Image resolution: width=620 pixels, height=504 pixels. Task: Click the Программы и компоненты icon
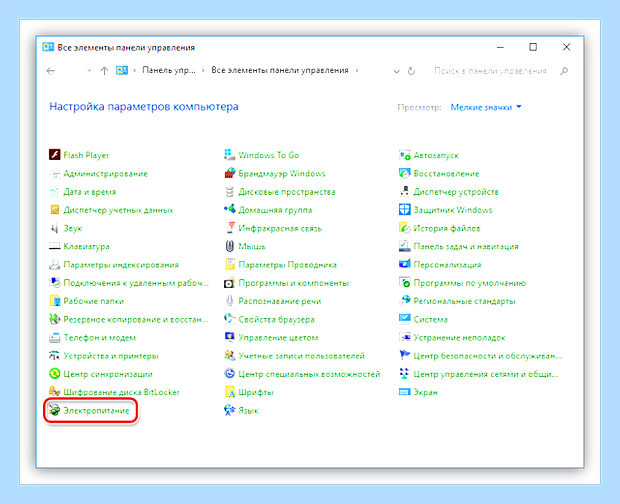[x=229, y=283]
